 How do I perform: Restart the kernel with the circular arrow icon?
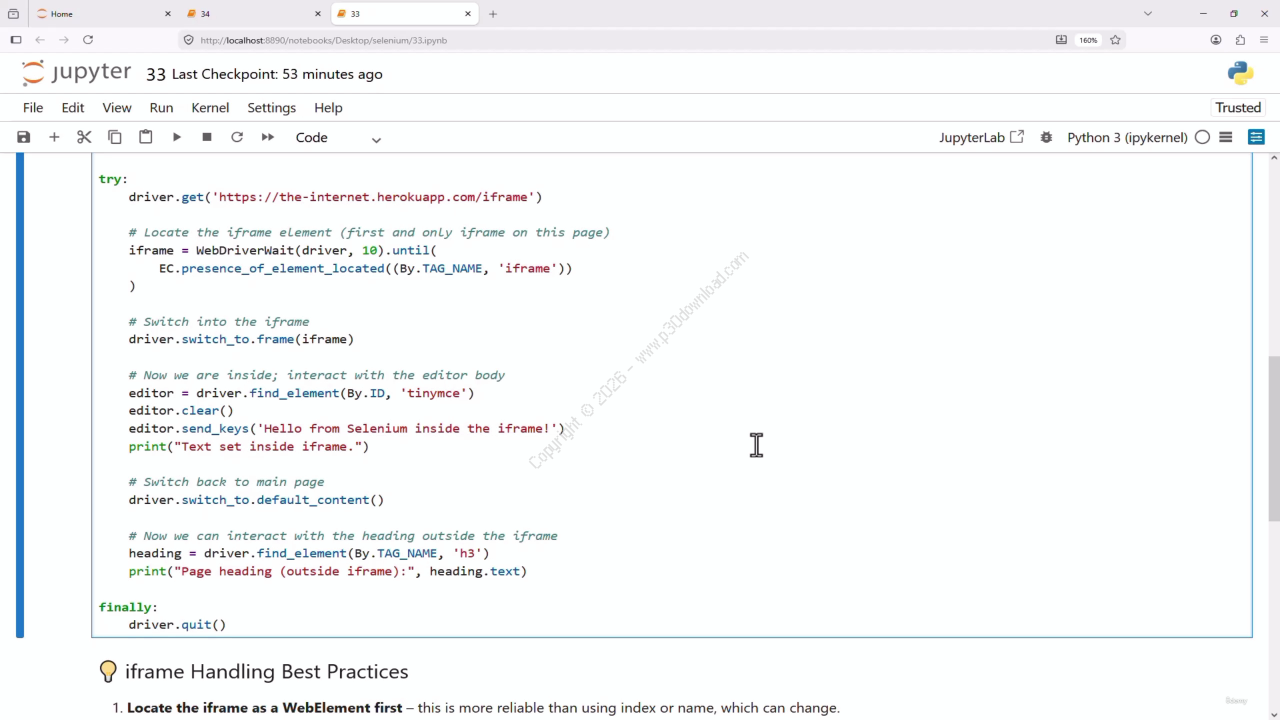(x=237, y=137)
